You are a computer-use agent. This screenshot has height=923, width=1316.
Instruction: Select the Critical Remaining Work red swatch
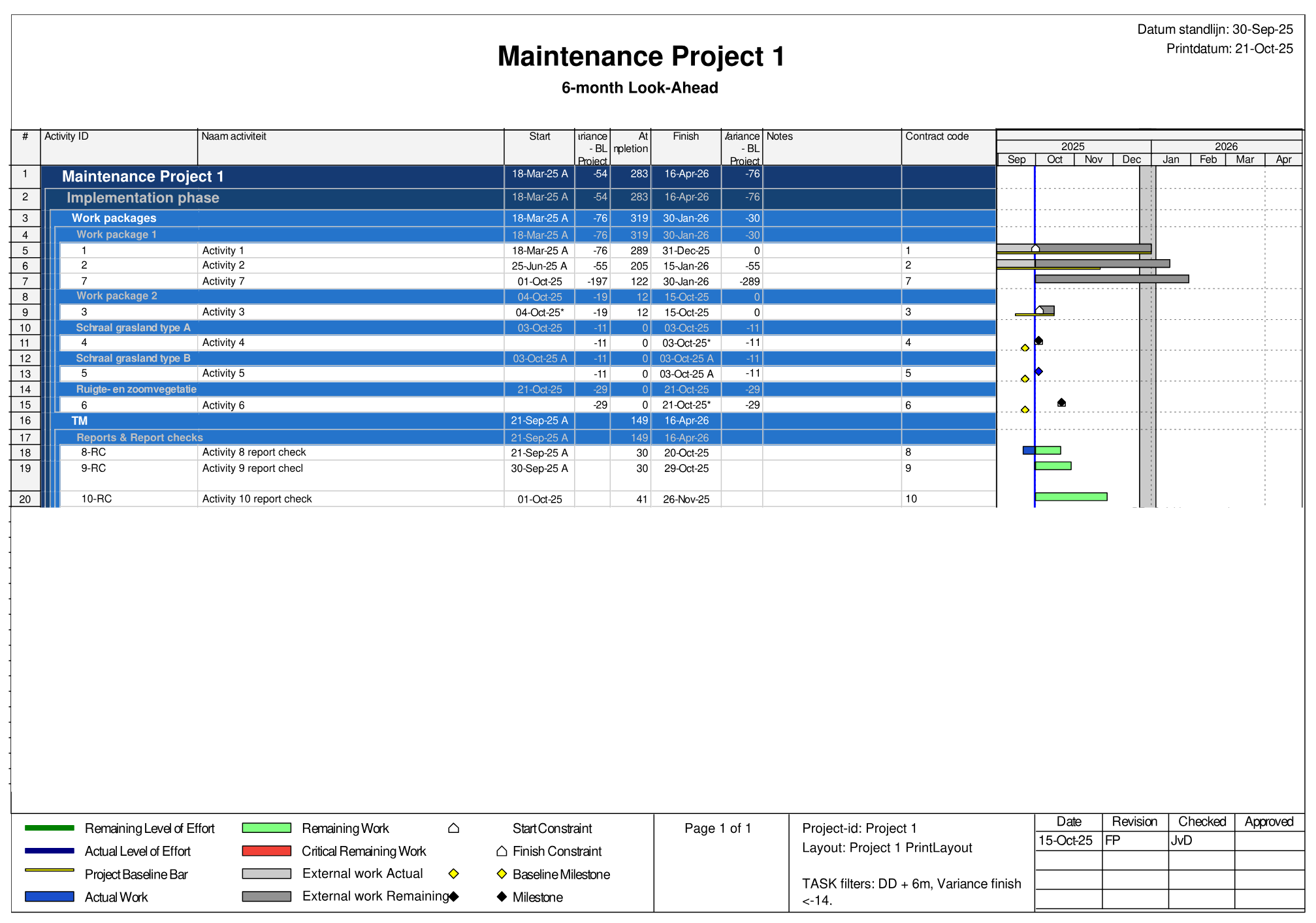point(266,851)
